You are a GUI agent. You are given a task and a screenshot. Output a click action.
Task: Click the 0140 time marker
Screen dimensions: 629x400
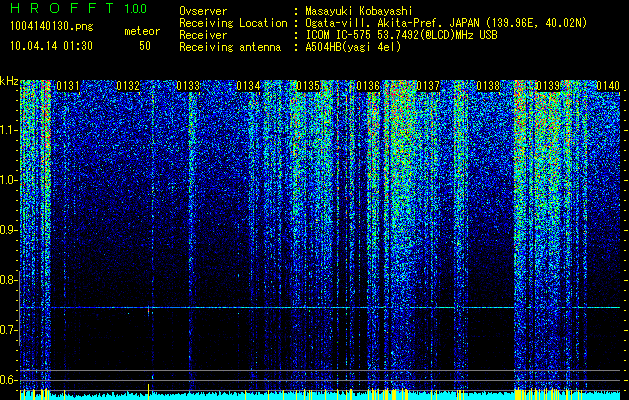[608, 86]
